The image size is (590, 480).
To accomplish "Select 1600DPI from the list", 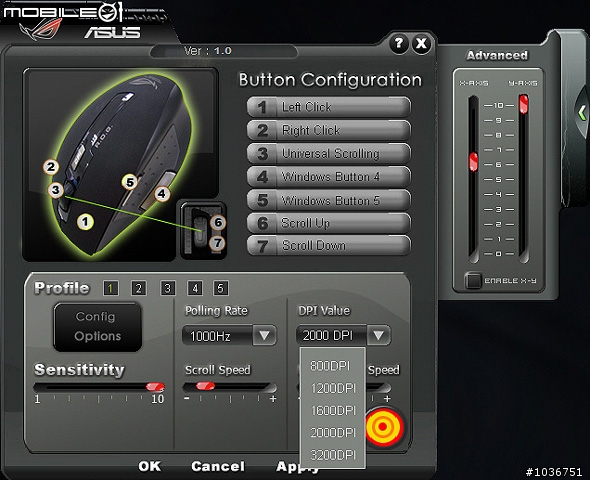I will [333, 410].
